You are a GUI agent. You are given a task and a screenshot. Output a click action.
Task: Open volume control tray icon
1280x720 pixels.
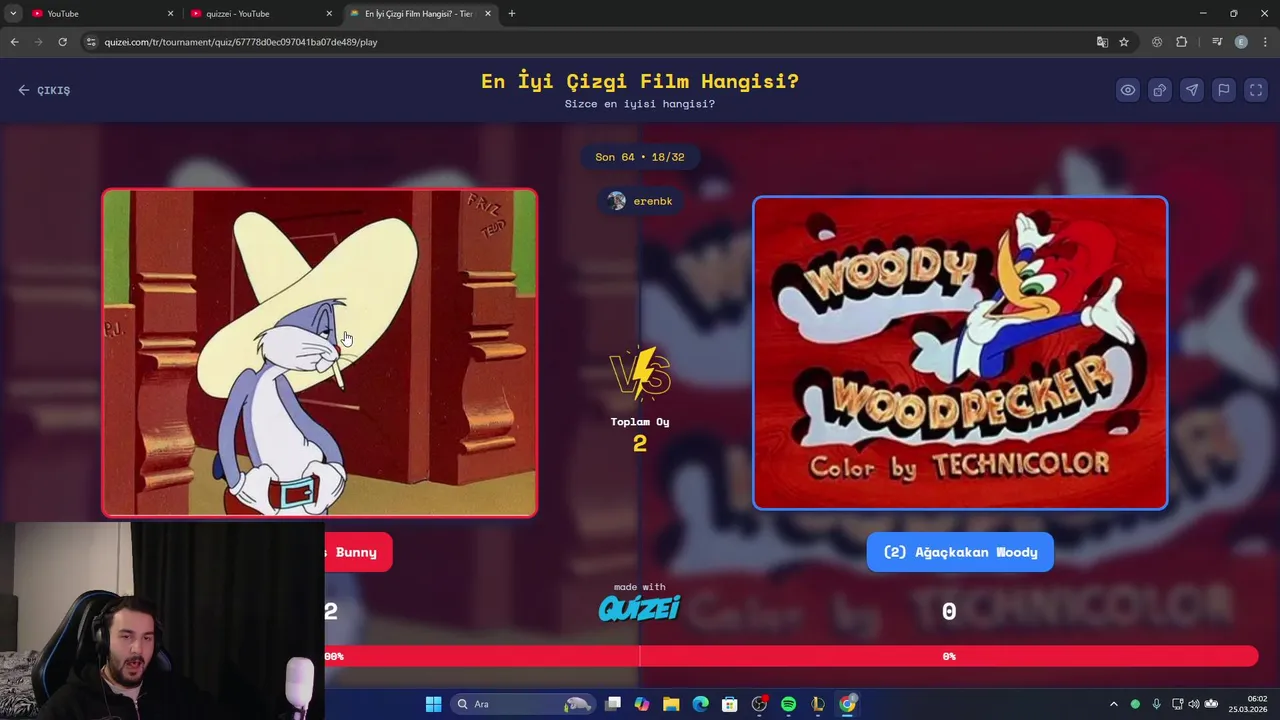click(1193, 704)
